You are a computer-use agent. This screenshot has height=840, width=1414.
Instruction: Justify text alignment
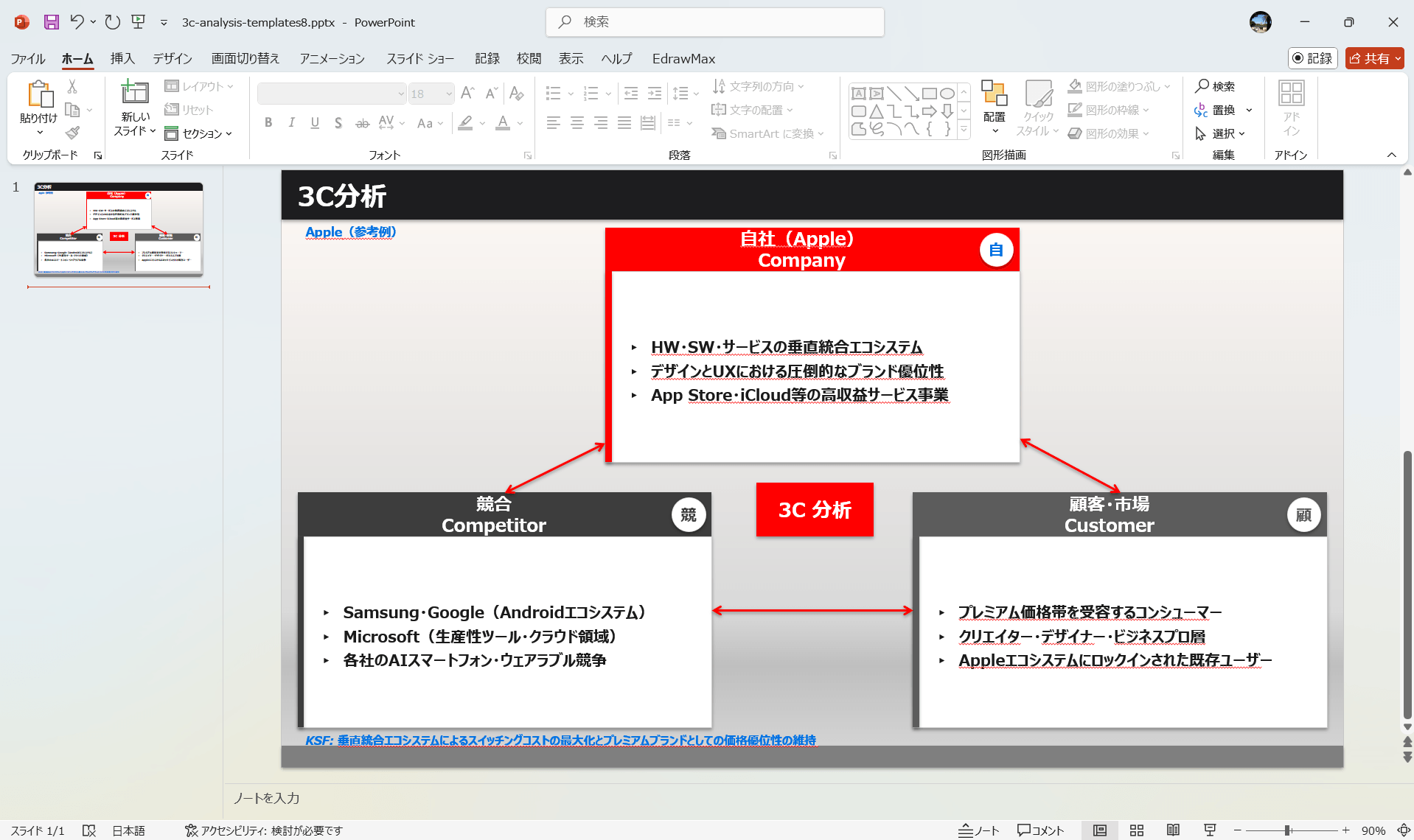(624, 123)
